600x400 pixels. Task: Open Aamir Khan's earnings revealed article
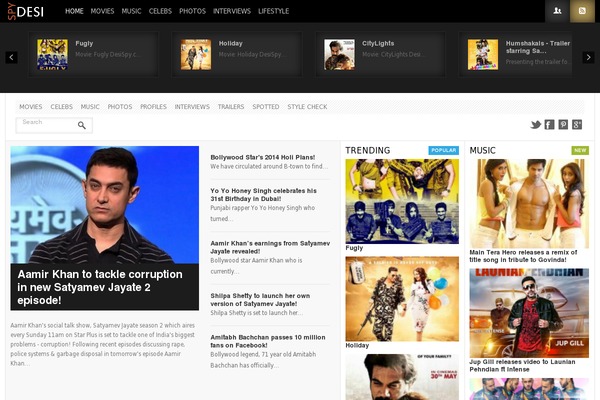(270, 247)
